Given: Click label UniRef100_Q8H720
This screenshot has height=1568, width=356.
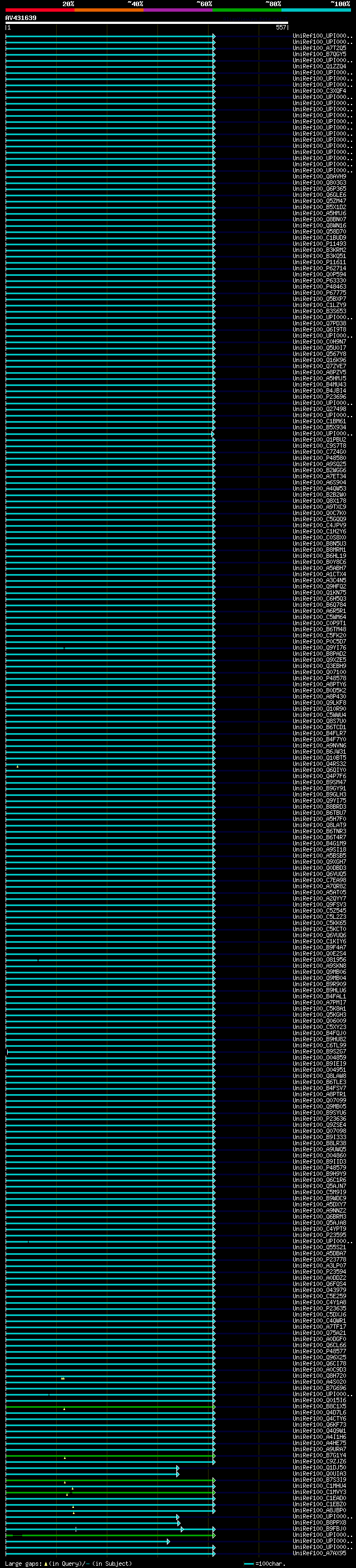Looking at the screenshot, I should point(319,1376).
